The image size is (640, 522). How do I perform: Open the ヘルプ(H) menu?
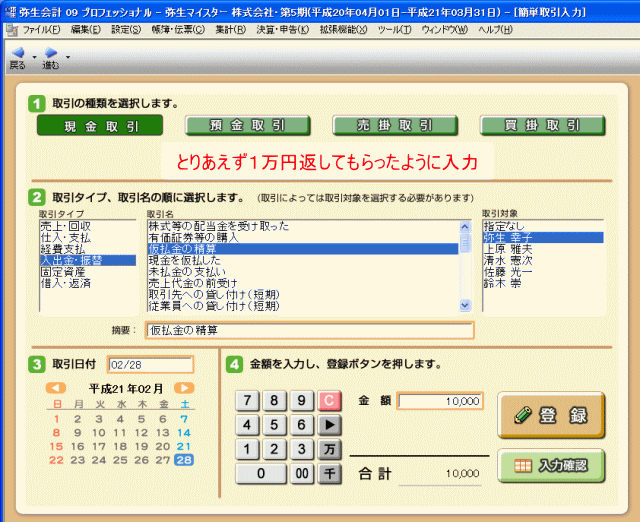pyautogui.click(x=496, y=30)
